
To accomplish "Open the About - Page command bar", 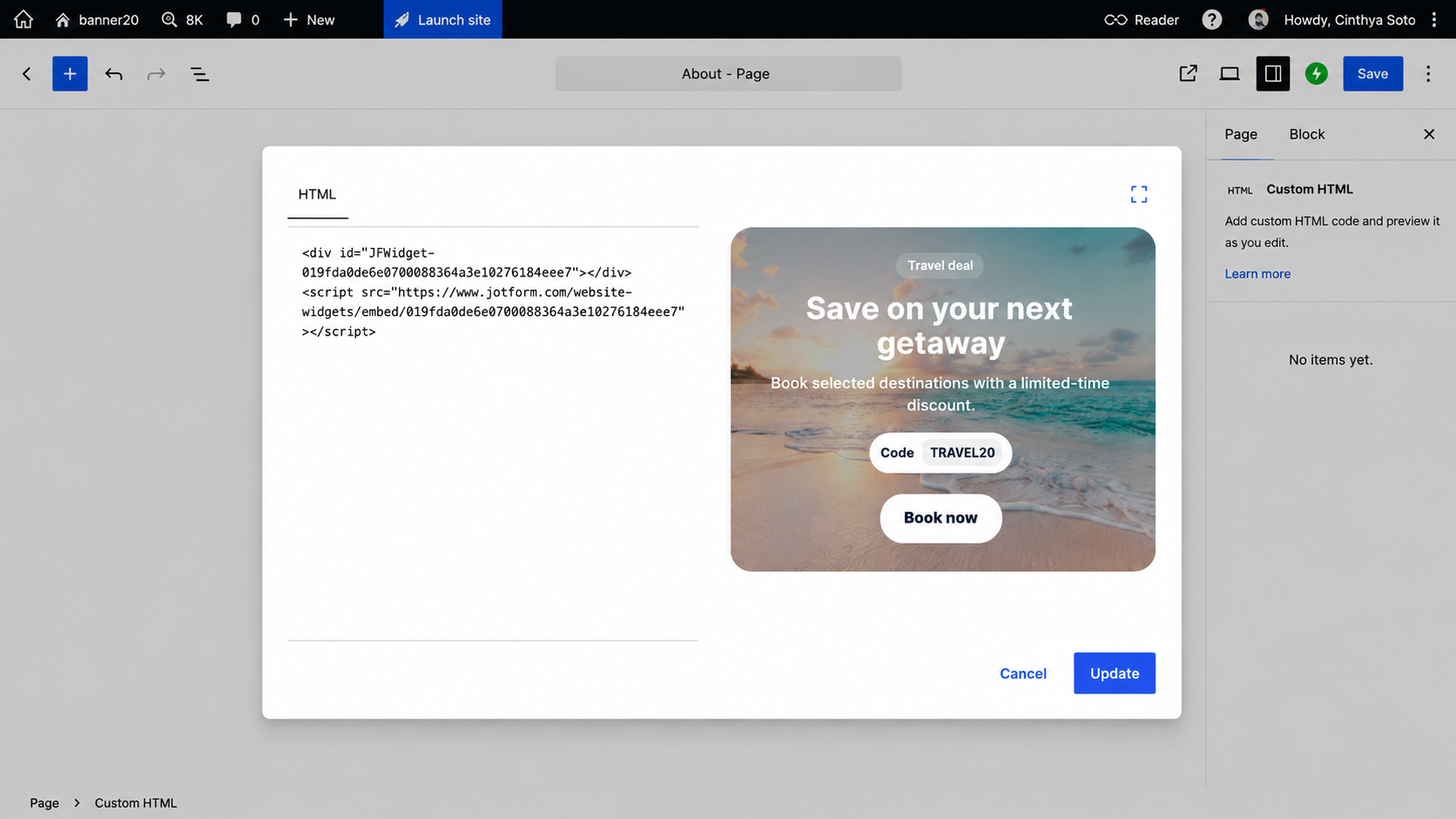I will 728,74.
